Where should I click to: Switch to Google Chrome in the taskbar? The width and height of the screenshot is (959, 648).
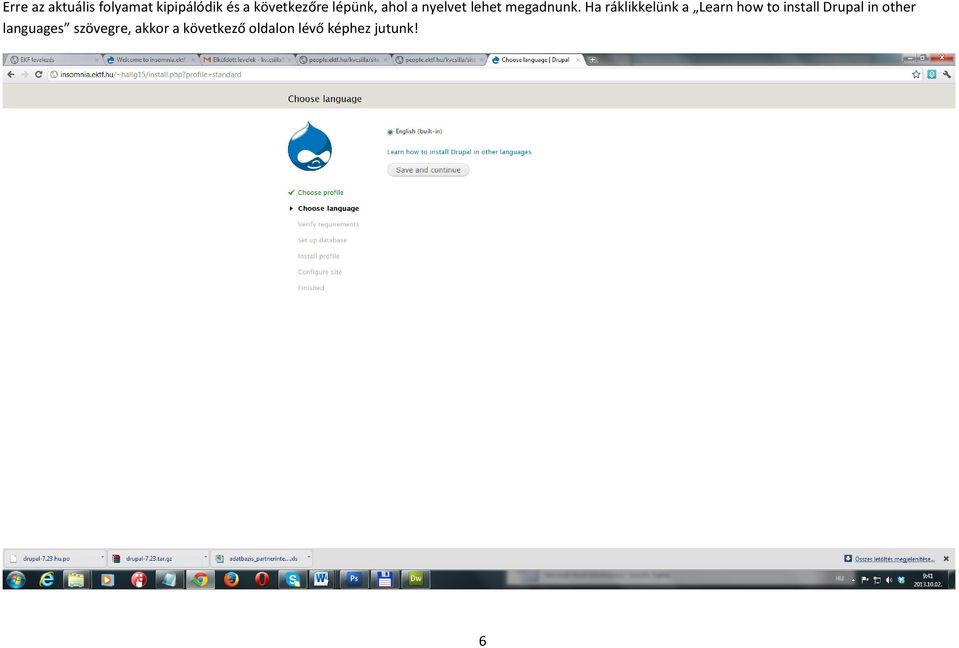coord(200,579)
